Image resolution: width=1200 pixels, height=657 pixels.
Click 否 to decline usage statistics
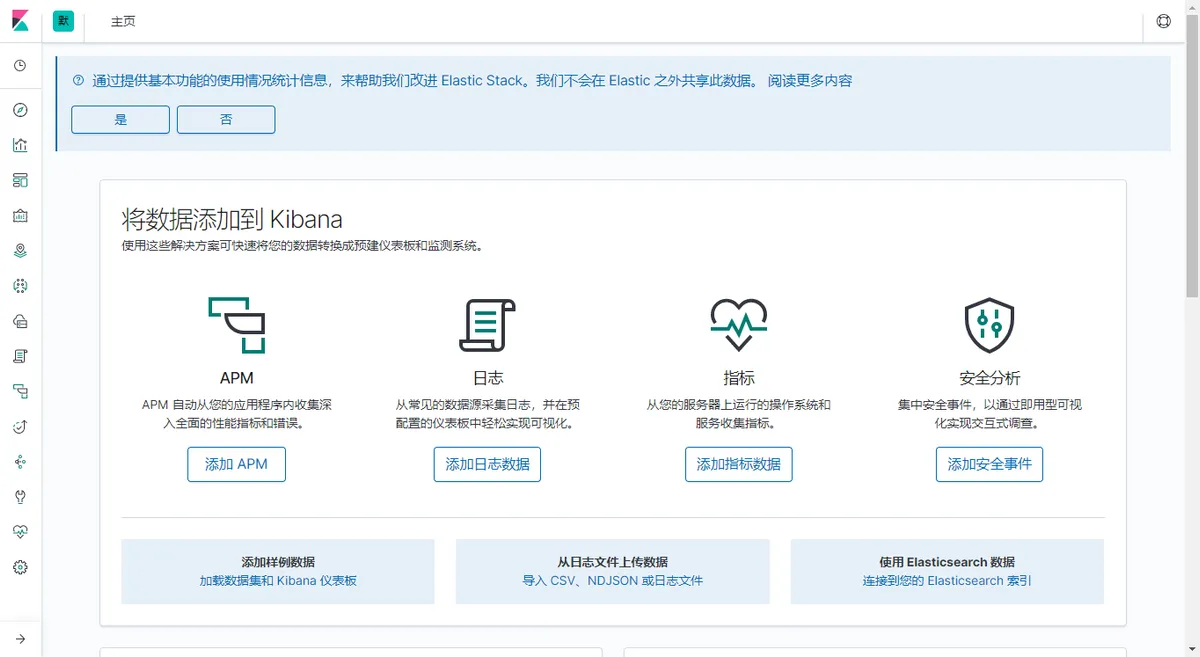click(226, 120)
